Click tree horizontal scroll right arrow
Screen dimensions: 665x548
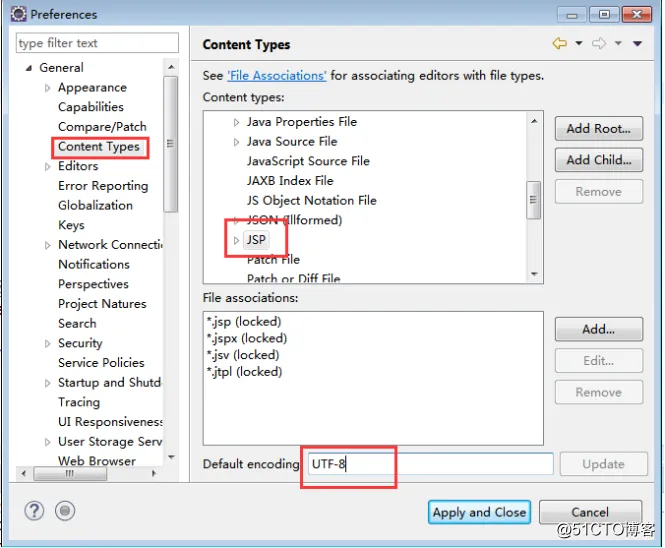tap(154, 473)
